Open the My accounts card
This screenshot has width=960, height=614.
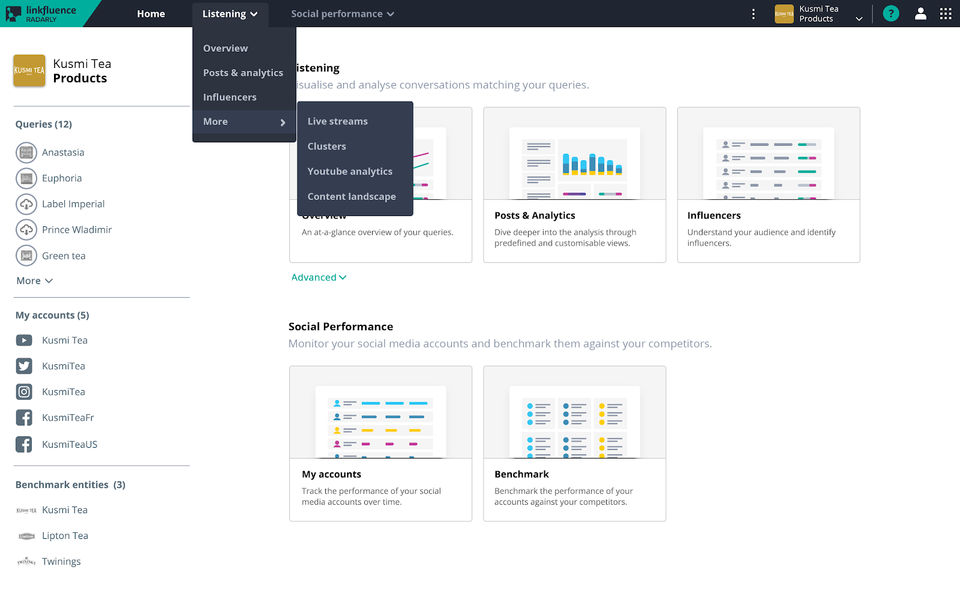380,444
